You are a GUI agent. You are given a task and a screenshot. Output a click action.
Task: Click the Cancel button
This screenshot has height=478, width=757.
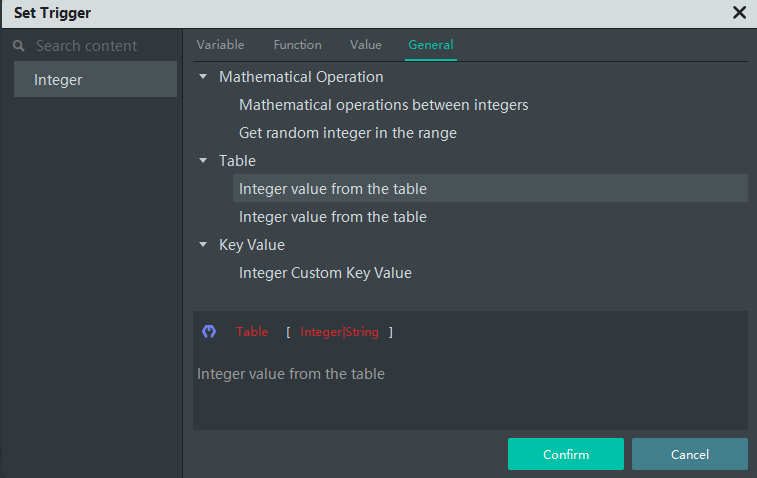click(689, 454)
